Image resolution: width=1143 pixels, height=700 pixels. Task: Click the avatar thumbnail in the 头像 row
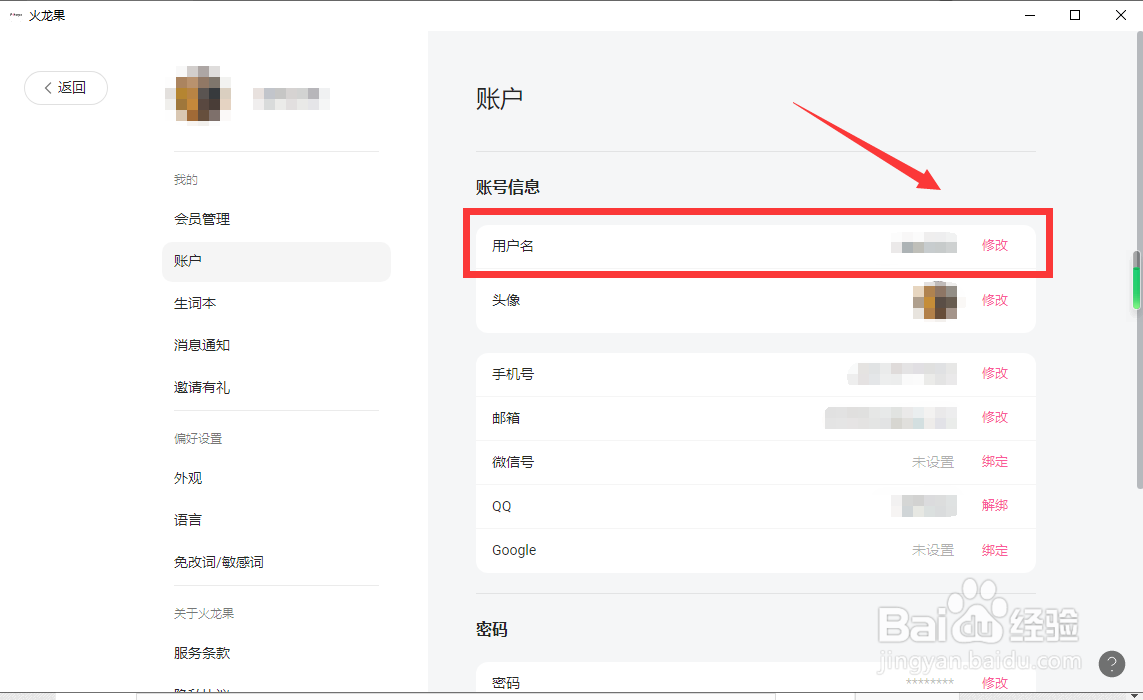(x=935, y=300)
